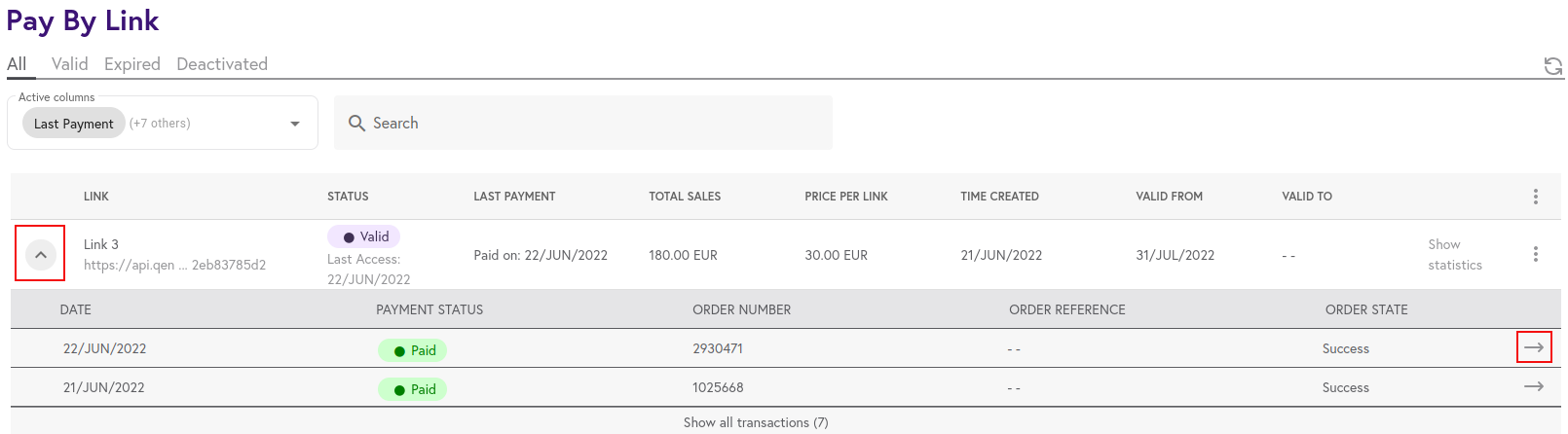Open the Active columns dropdown arrow
1568x434 pixels.
pyautogui.click(x=295, y=124)
